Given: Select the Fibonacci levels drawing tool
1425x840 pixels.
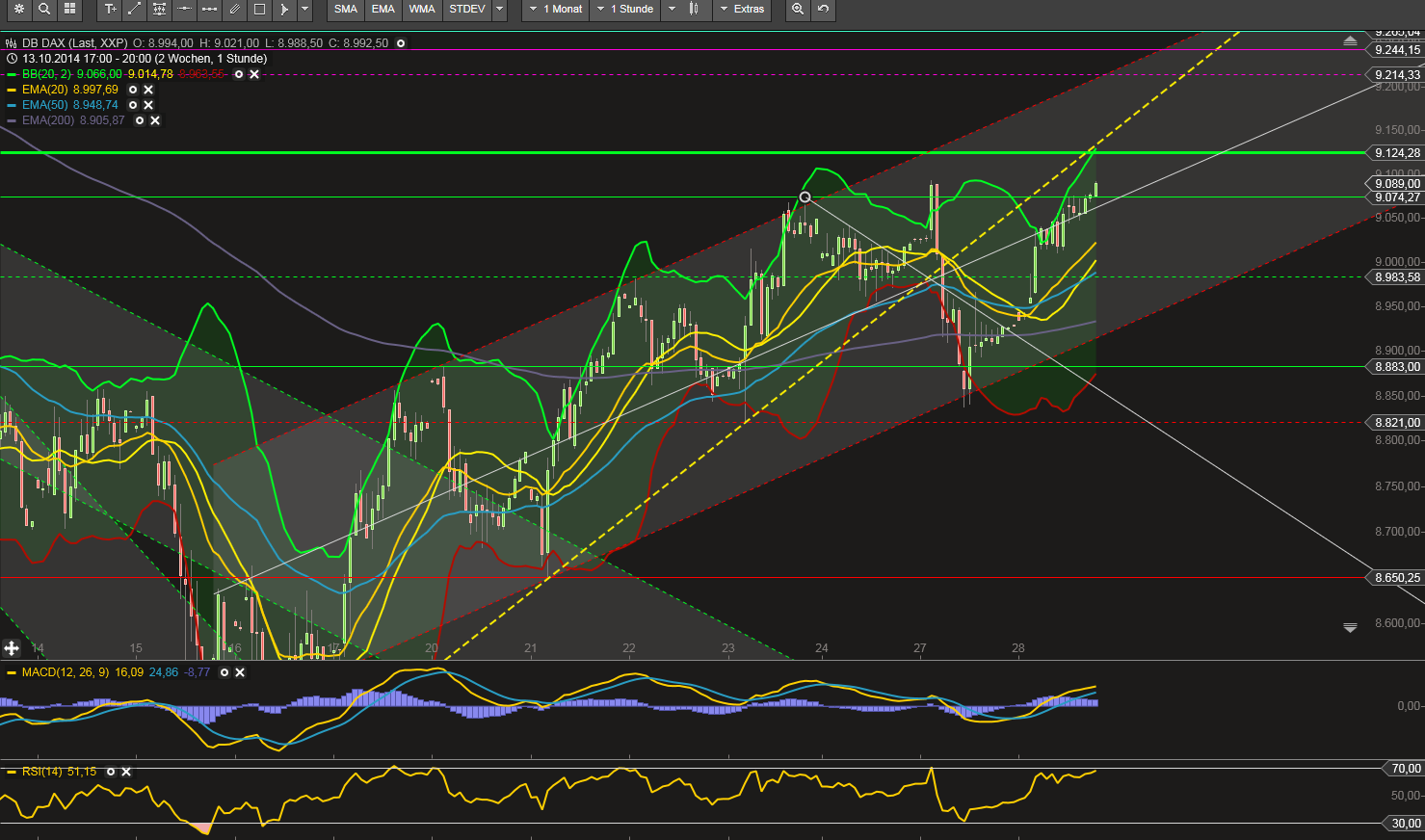Looking at the screenshot, I should tap(160, 9).
